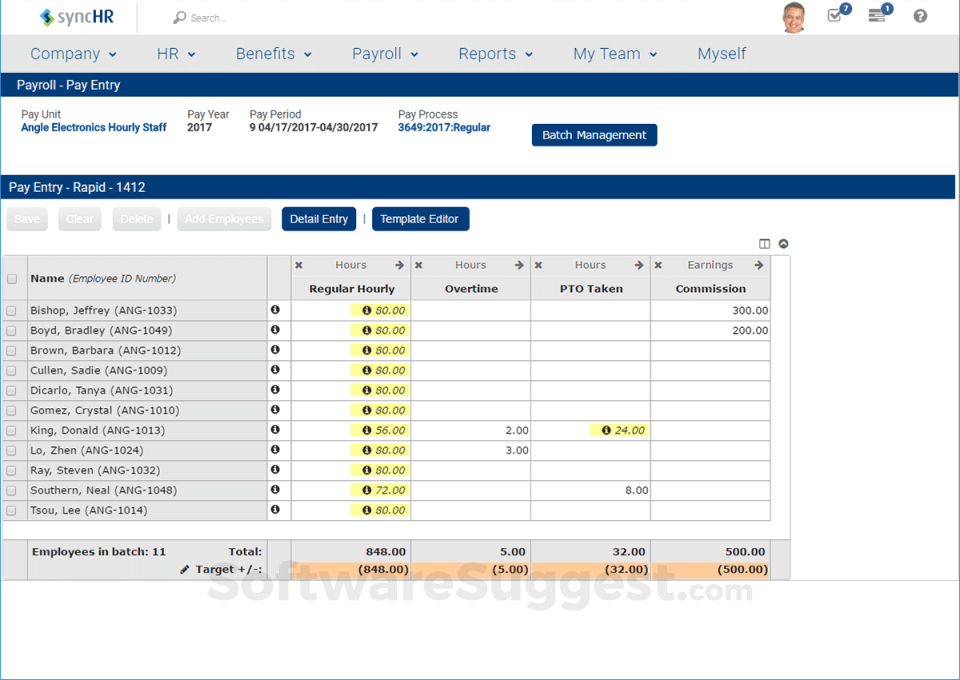Check the select-all checkbox in the grid header
960x680 pixels.
tap(13, 278)
